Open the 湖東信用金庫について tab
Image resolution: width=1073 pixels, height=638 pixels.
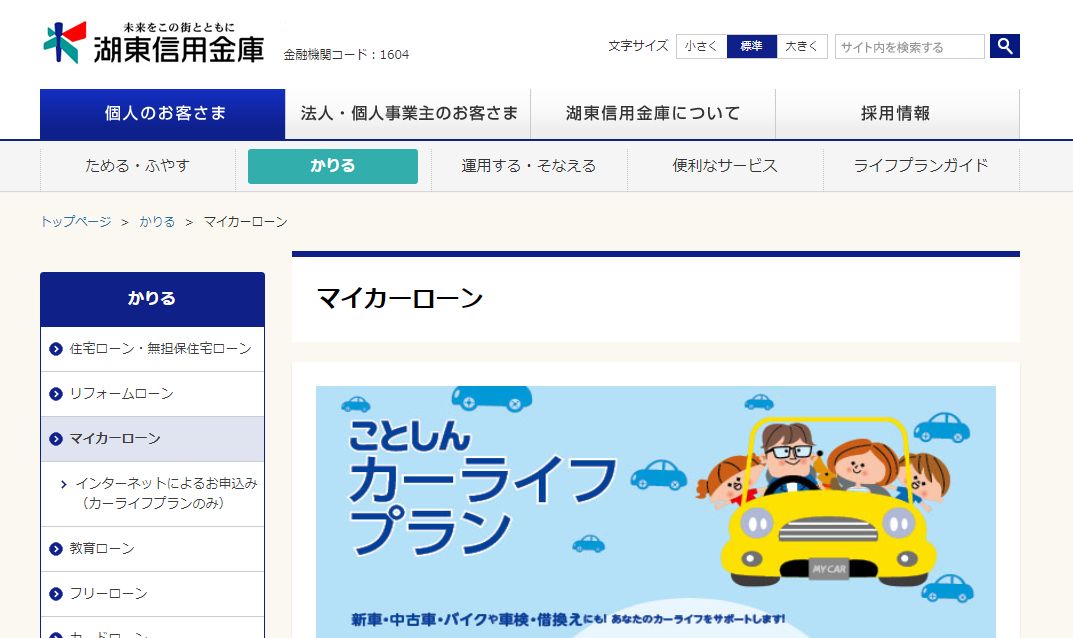[x=653, y=114]
